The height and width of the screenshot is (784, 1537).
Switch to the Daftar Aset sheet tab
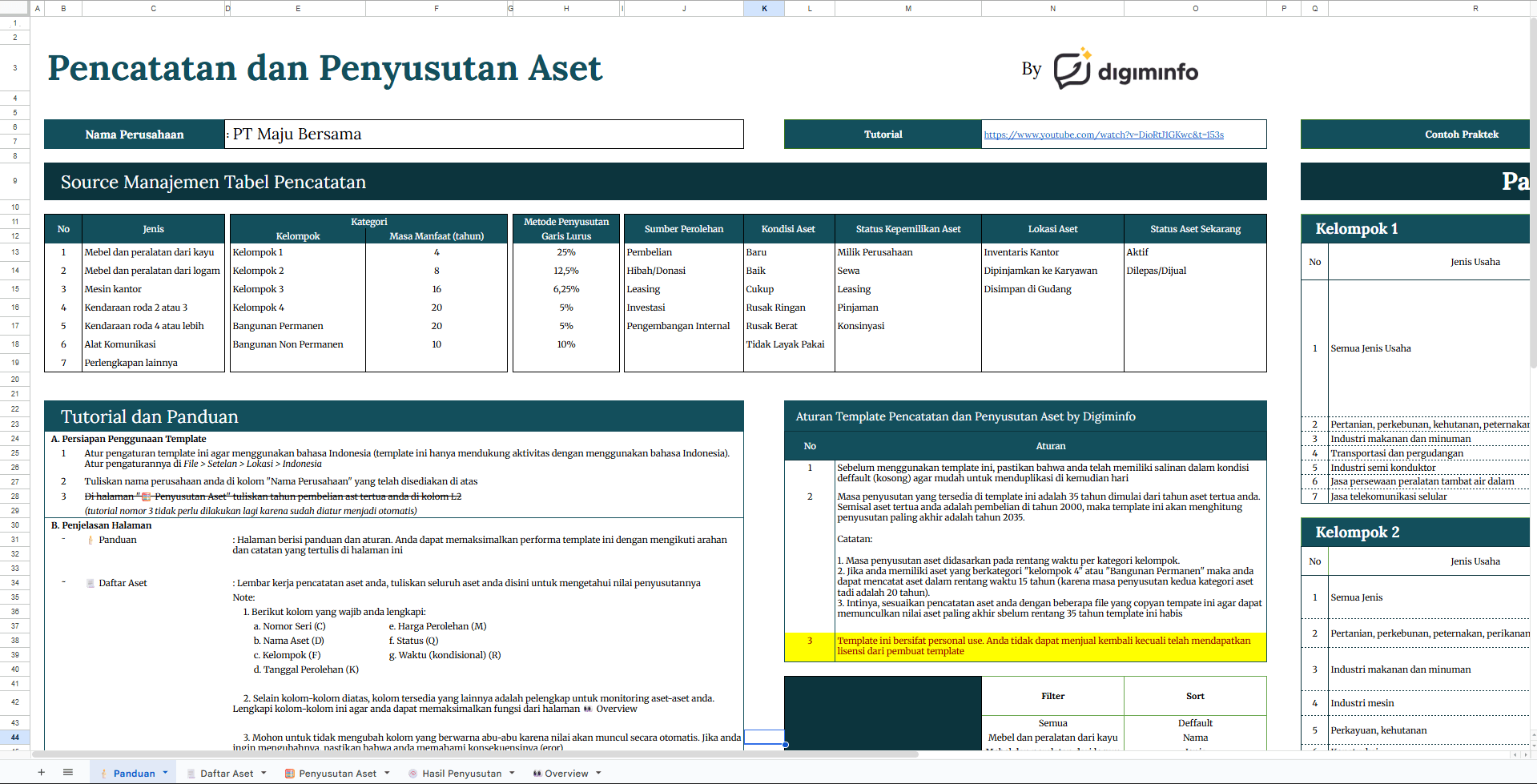coord(227,773)
